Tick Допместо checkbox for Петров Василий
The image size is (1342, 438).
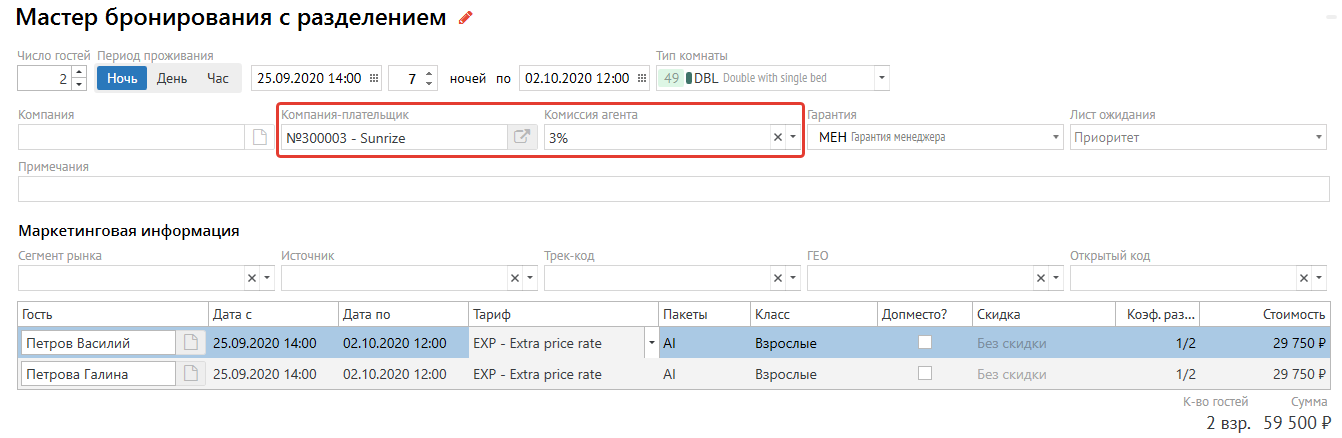click(925, 342)
